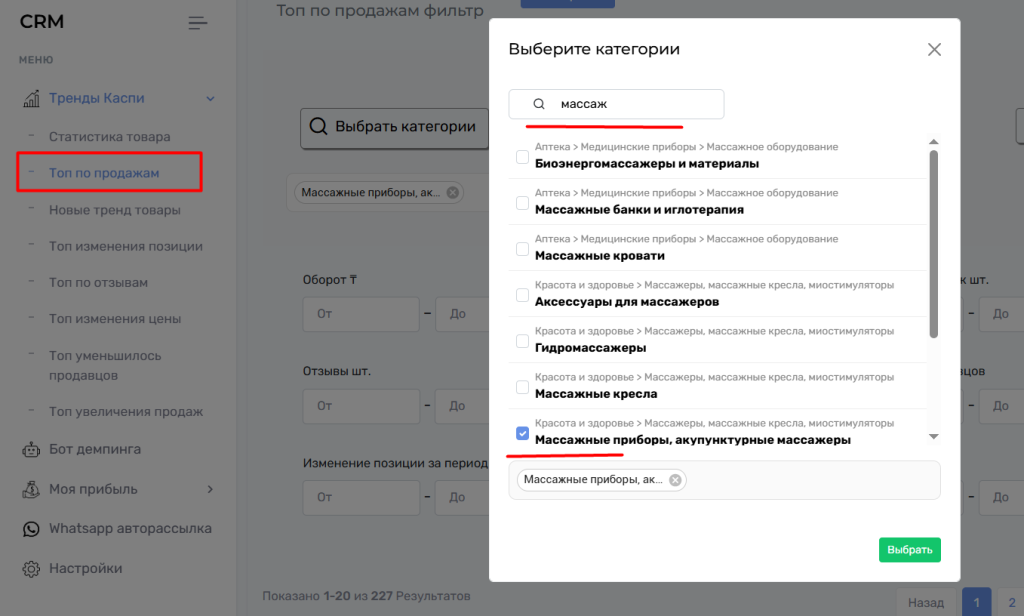Go to page 1 in pagination
Screen dimensions: 1024x616
tap(976, 602)
